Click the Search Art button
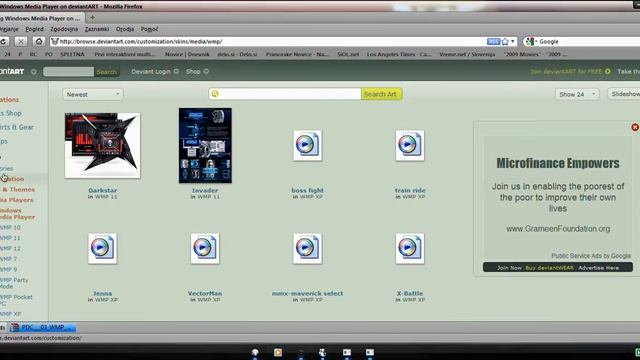This screenshot has width=640, height=360. 381,94
